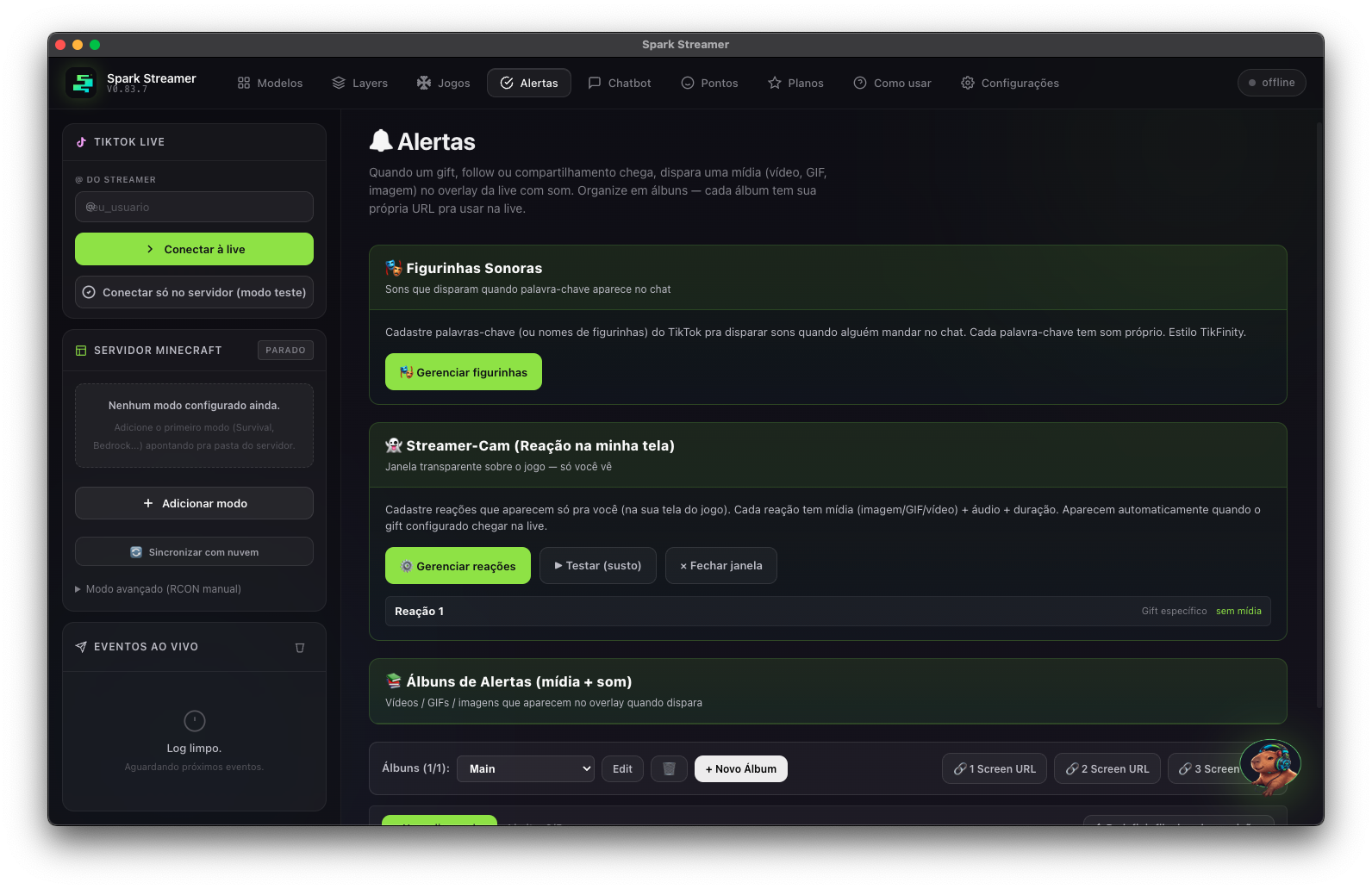The width and height of the screenshot is (1372, 889).
Task: Select the Alertas tab
Action: coord(529,83)
